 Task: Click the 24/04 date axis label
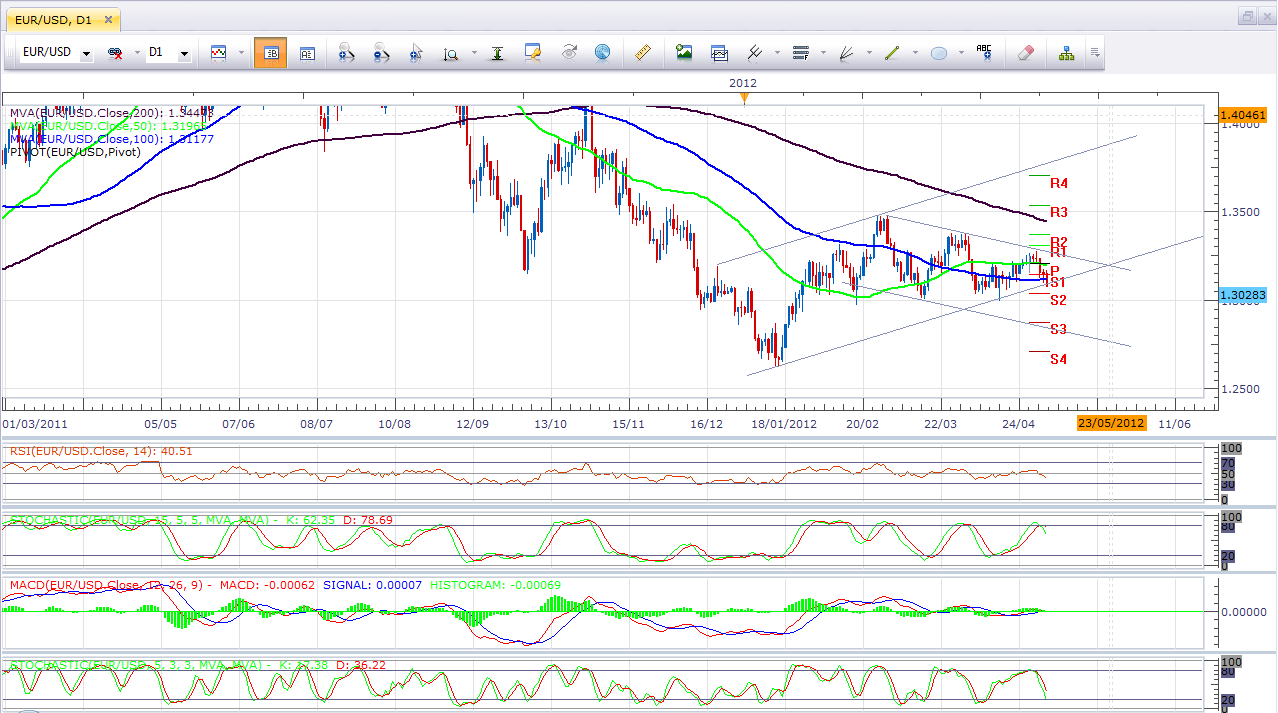click(x=1019, y=424)
